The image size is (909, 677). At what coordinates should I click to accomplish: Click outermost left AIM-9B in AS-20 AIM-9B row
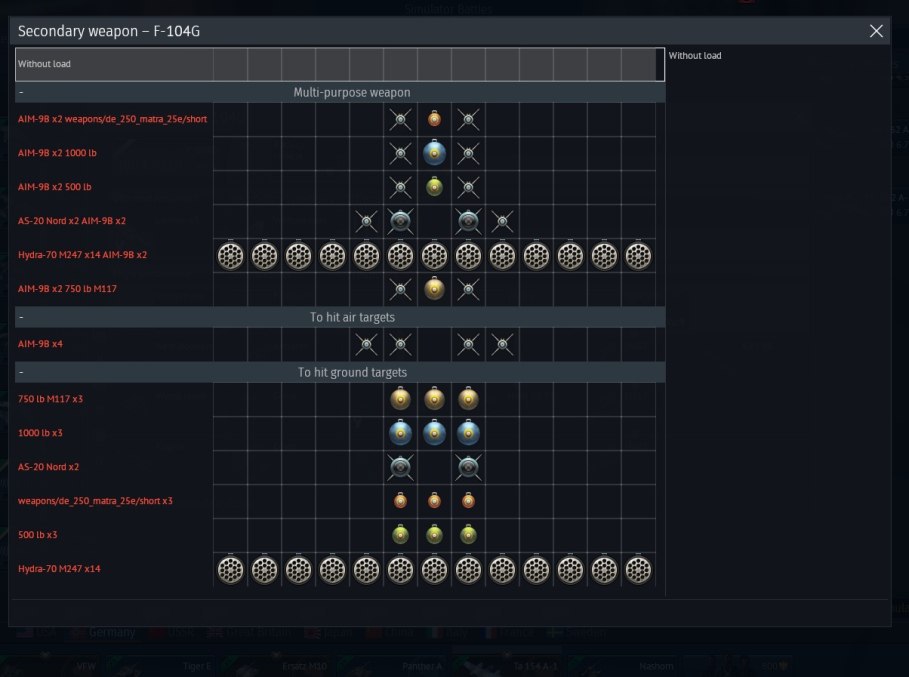[366, 221]
